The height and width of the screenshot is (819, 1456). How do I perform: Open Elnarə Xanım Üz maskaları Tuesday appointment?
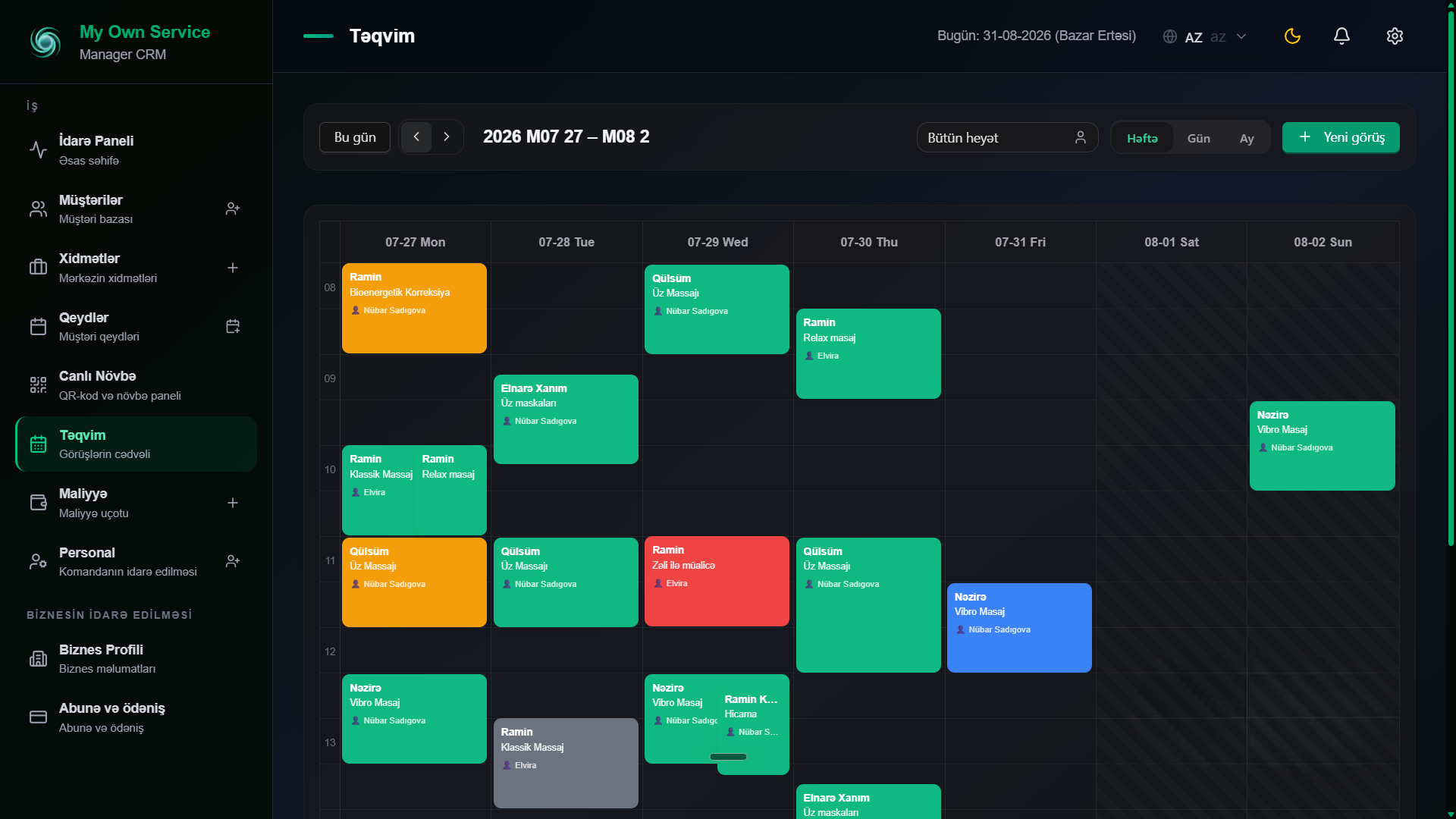[566, 419]
